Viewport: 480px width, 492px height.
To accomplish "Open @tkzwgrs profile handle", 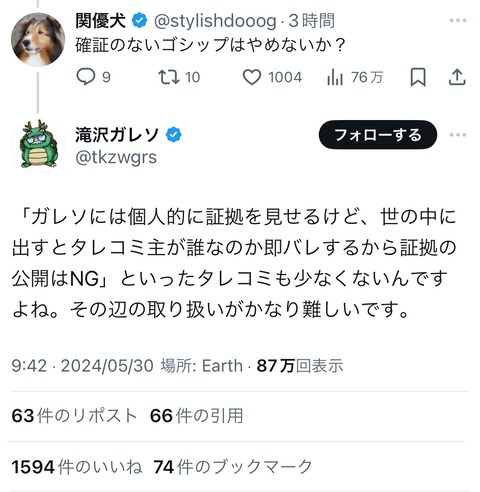I will [x=116, y=157].
